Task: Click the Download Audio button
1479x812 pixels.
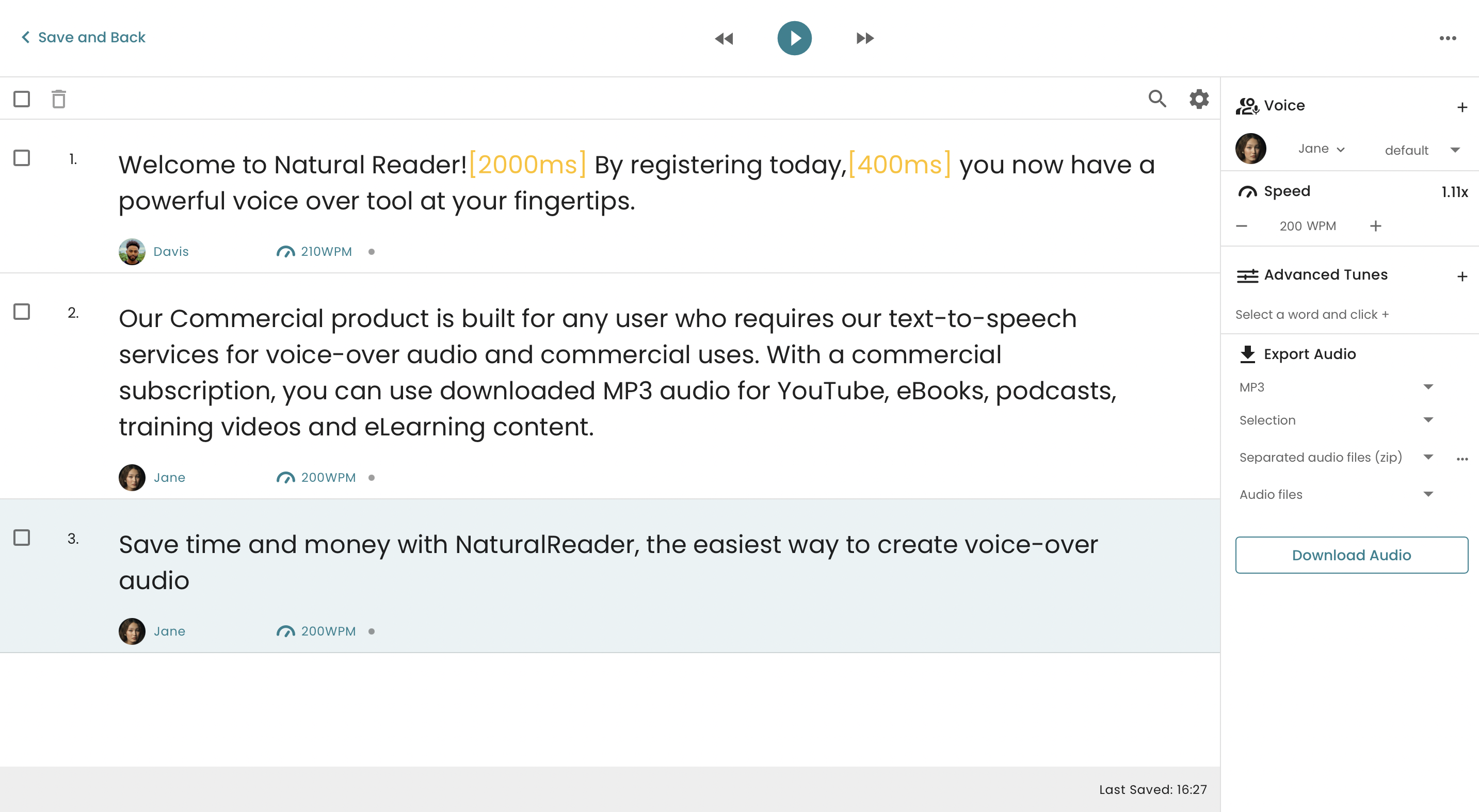Action: (x=1351, y=555)
